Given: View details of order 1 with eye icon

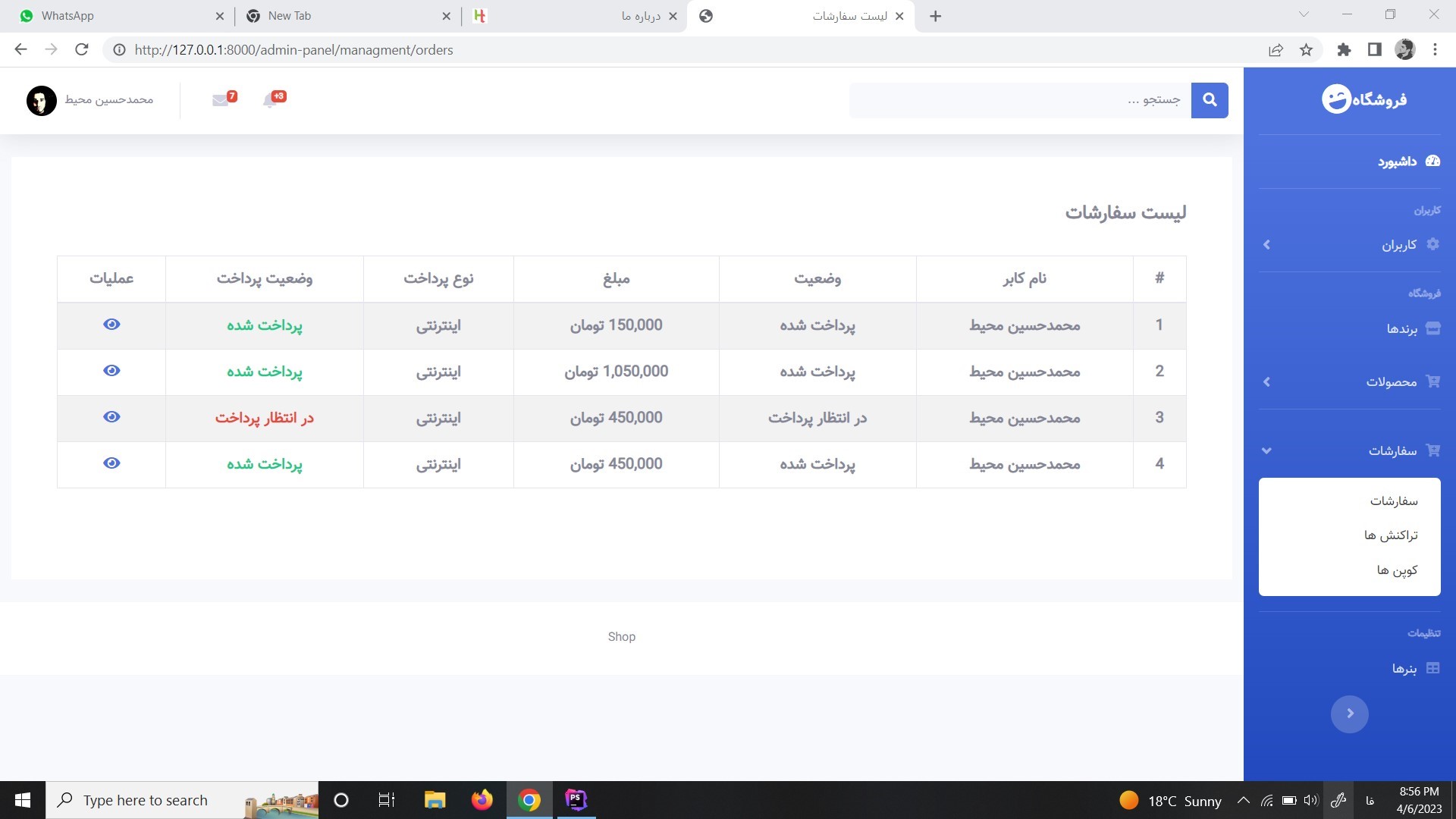Looking at the screenshot, I should (x=111, y=324).
